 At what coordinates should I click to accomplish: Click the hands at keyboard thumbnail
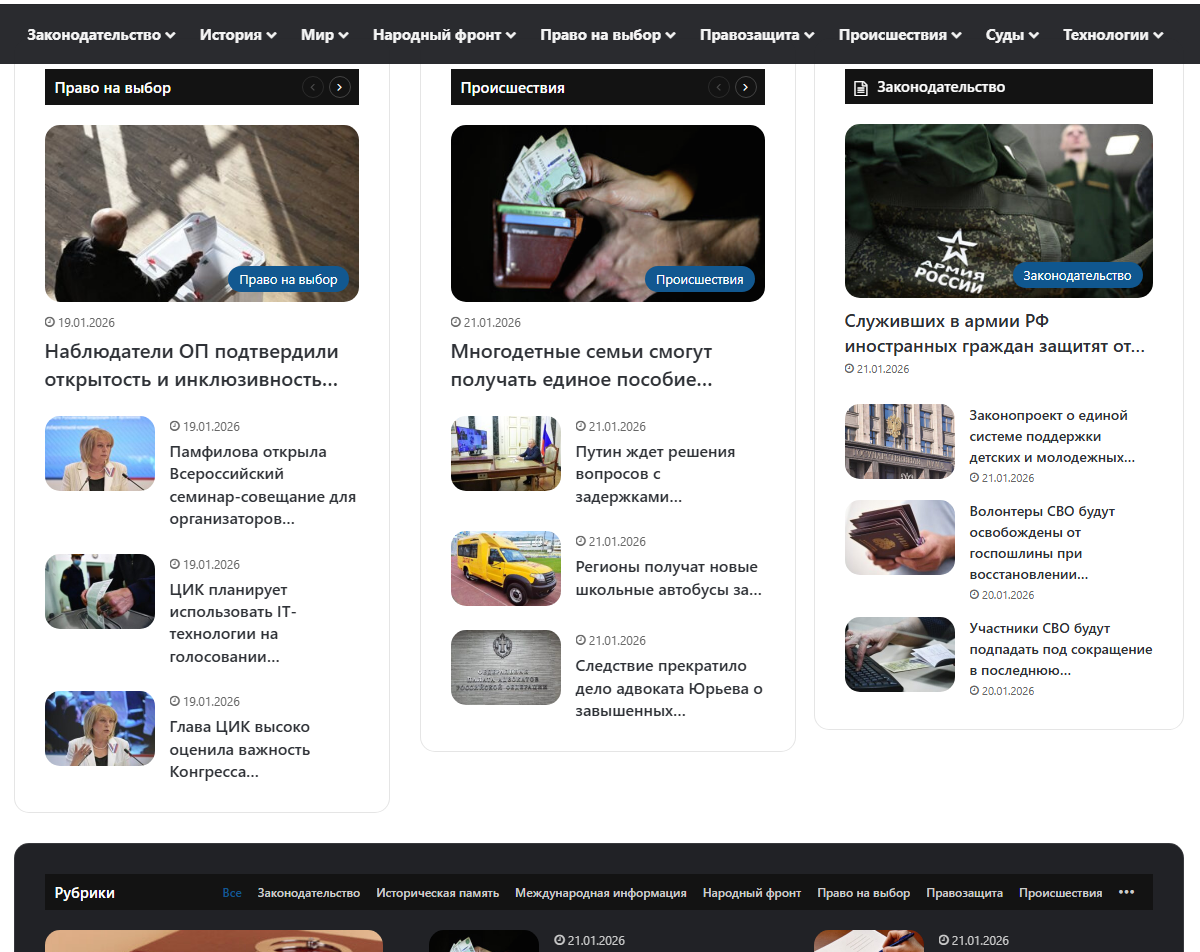[900, 654]
